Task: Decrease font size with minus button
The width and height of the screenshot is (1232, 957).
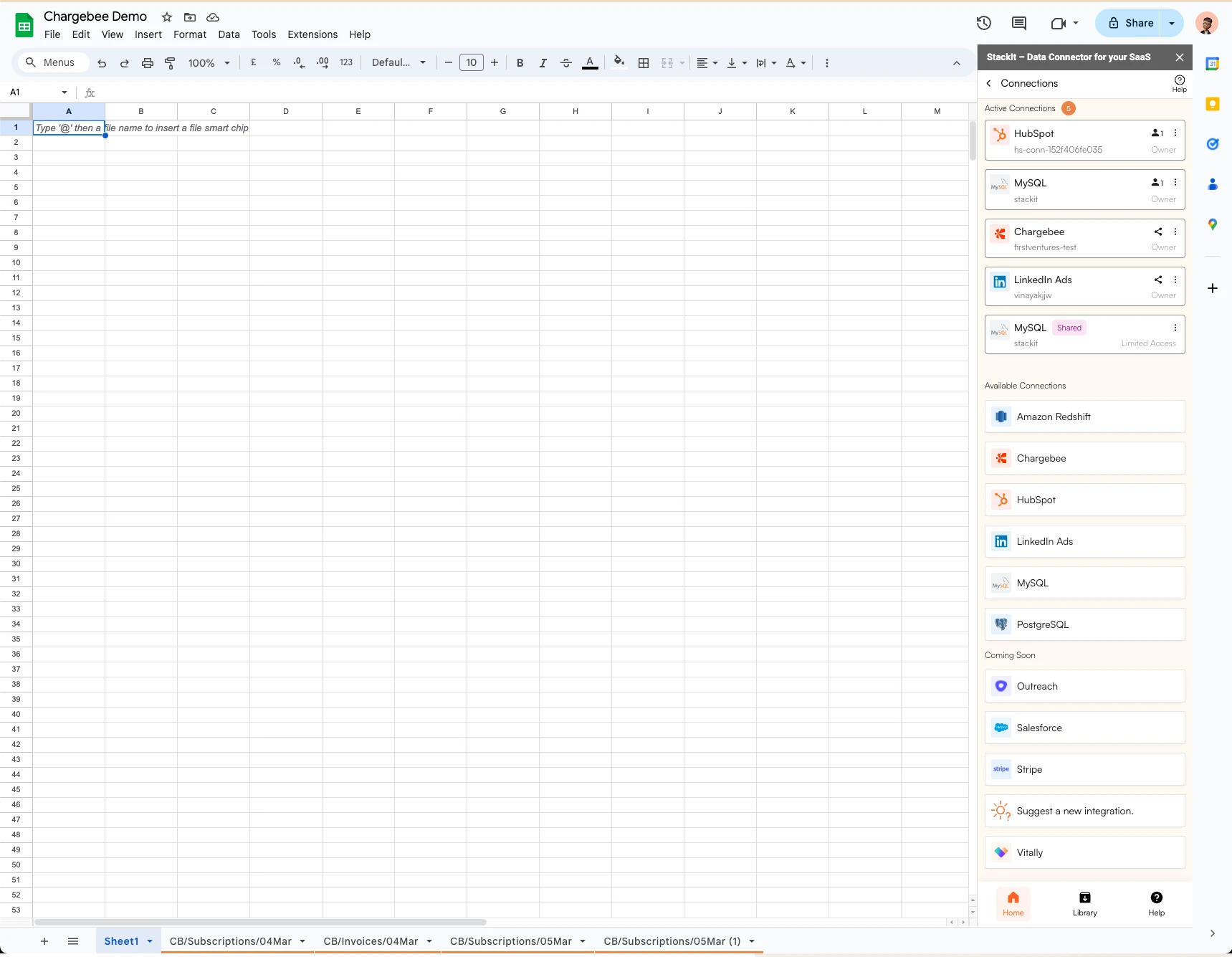Action: [x=449, y=63]
